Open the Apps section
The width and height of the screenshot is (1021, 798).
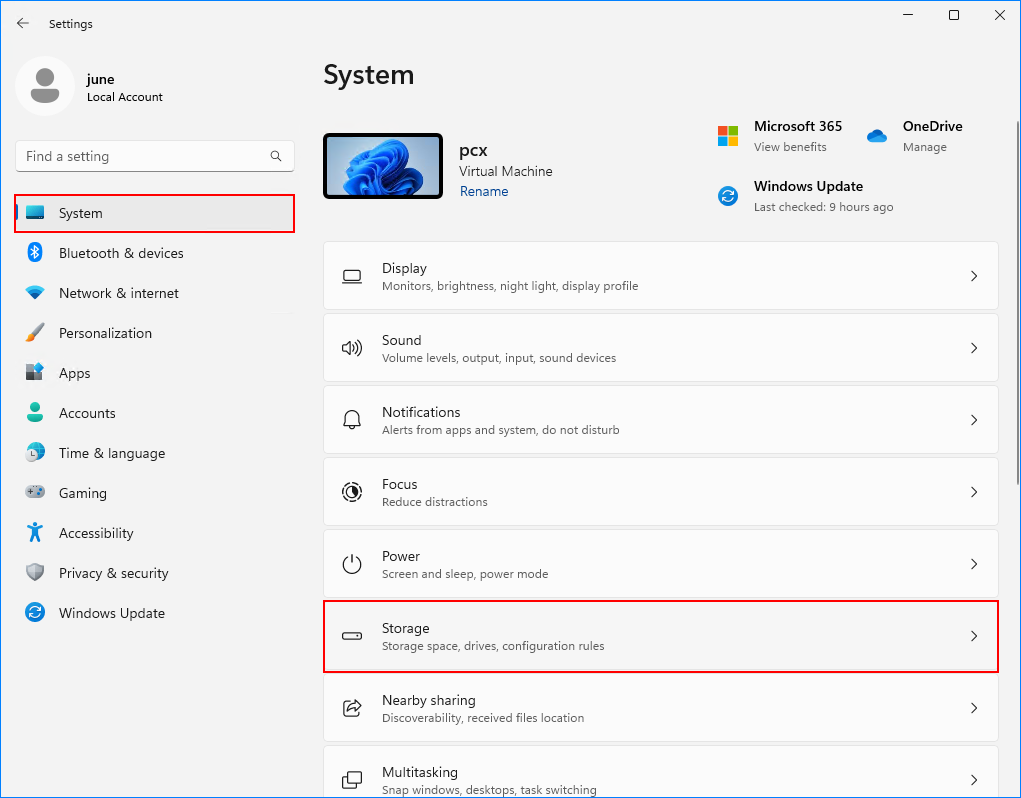(x=155, y=373)
